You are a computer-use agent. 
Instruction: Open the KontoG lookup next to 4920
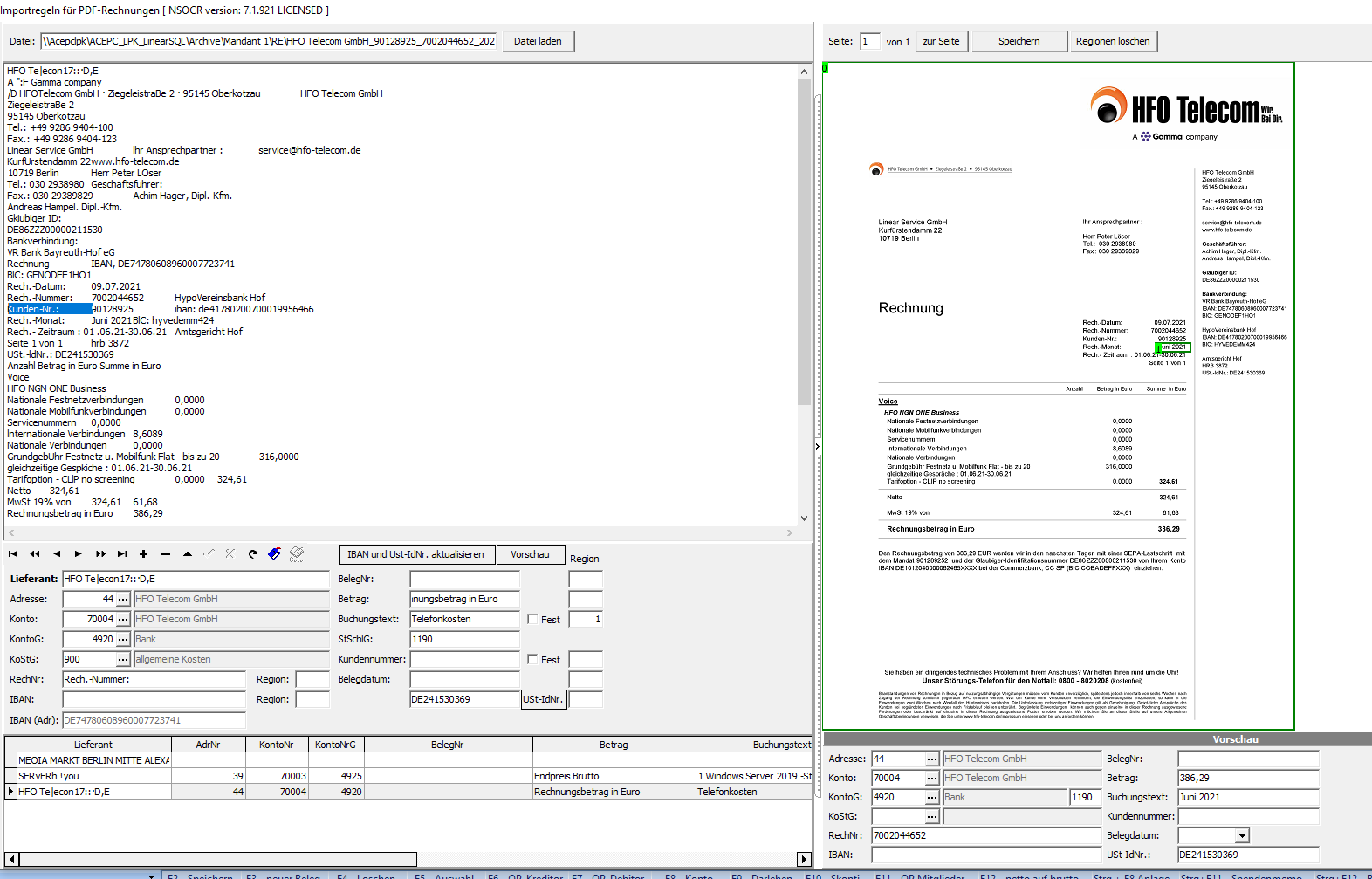click(x=123, y=639)
